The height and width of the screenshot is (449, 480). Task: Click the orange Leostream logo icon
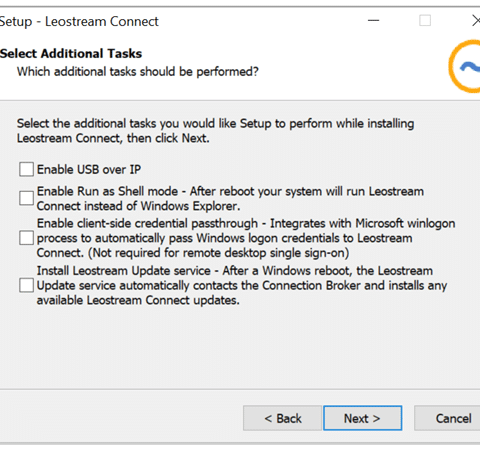click(x=465, y=67)
